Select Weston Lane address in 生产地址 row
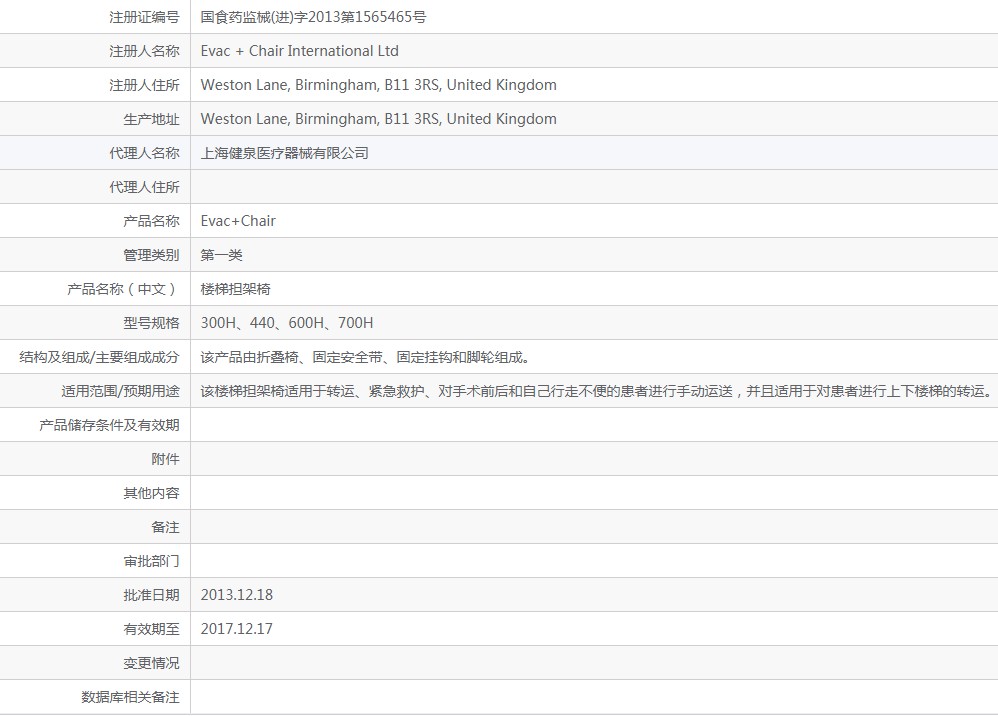 (378, 119)
